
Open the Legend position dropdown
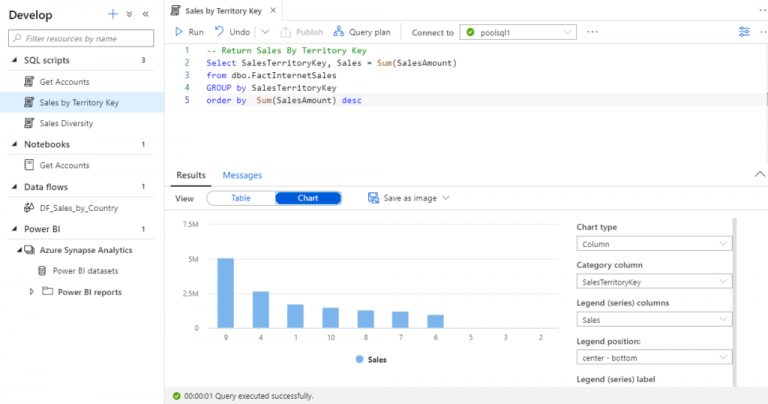[655, 357]
